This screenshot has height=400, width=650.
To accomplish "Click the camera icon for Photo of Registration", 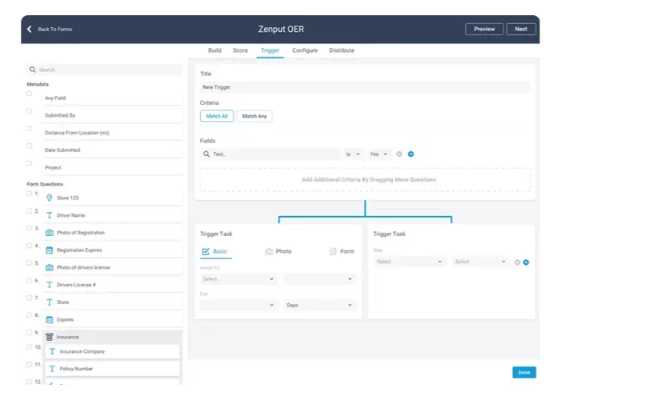I will (x=49, y=233).
